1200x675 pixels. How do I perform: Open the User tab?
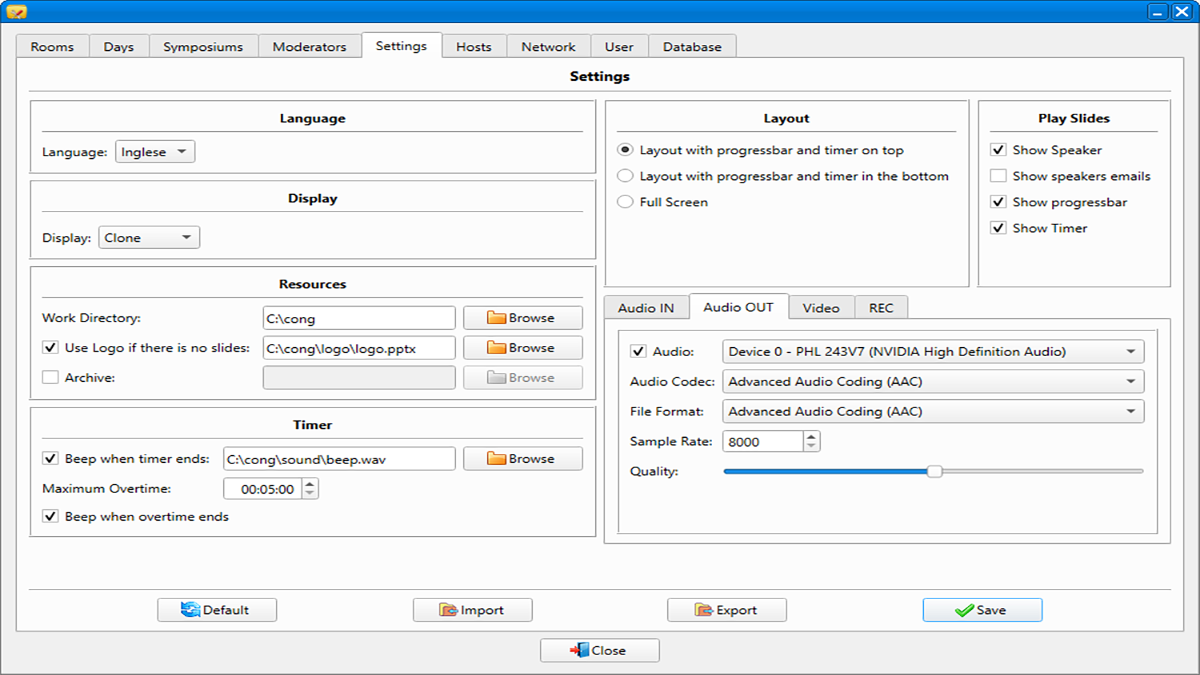click(x=619, y=47)
